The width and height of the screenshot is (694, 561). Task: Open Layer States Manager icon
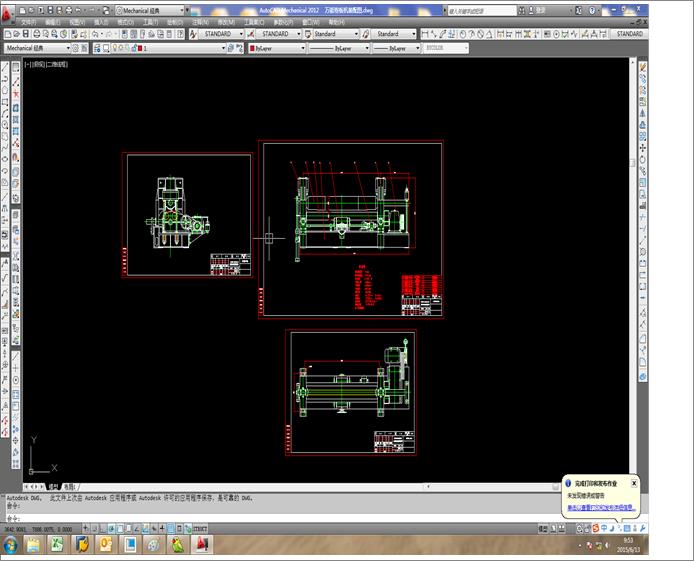coord(106,48)
